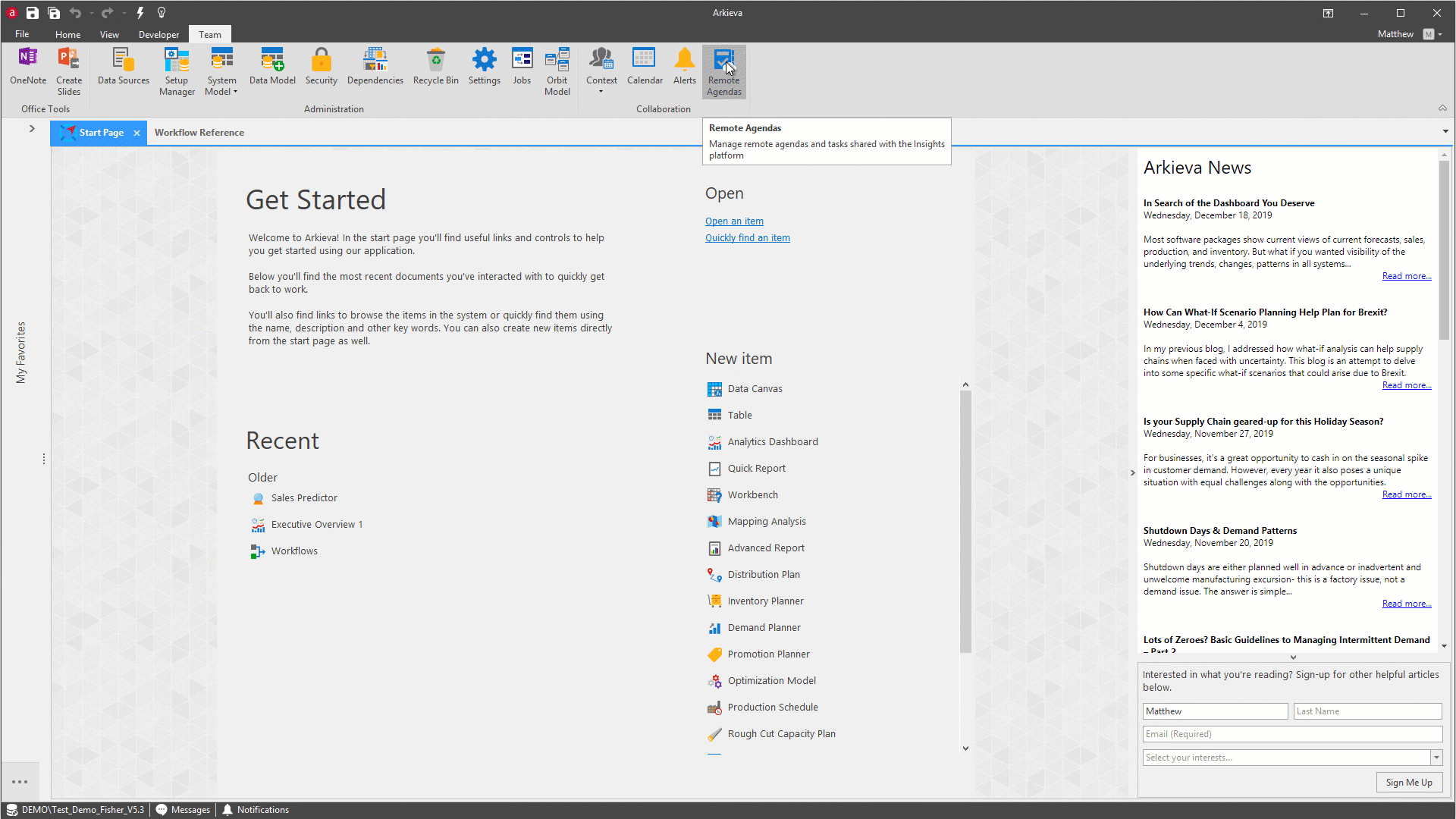Open the Recycle Bin
The width and height of the screenshot is (1456, 819).
click(436, 66)
